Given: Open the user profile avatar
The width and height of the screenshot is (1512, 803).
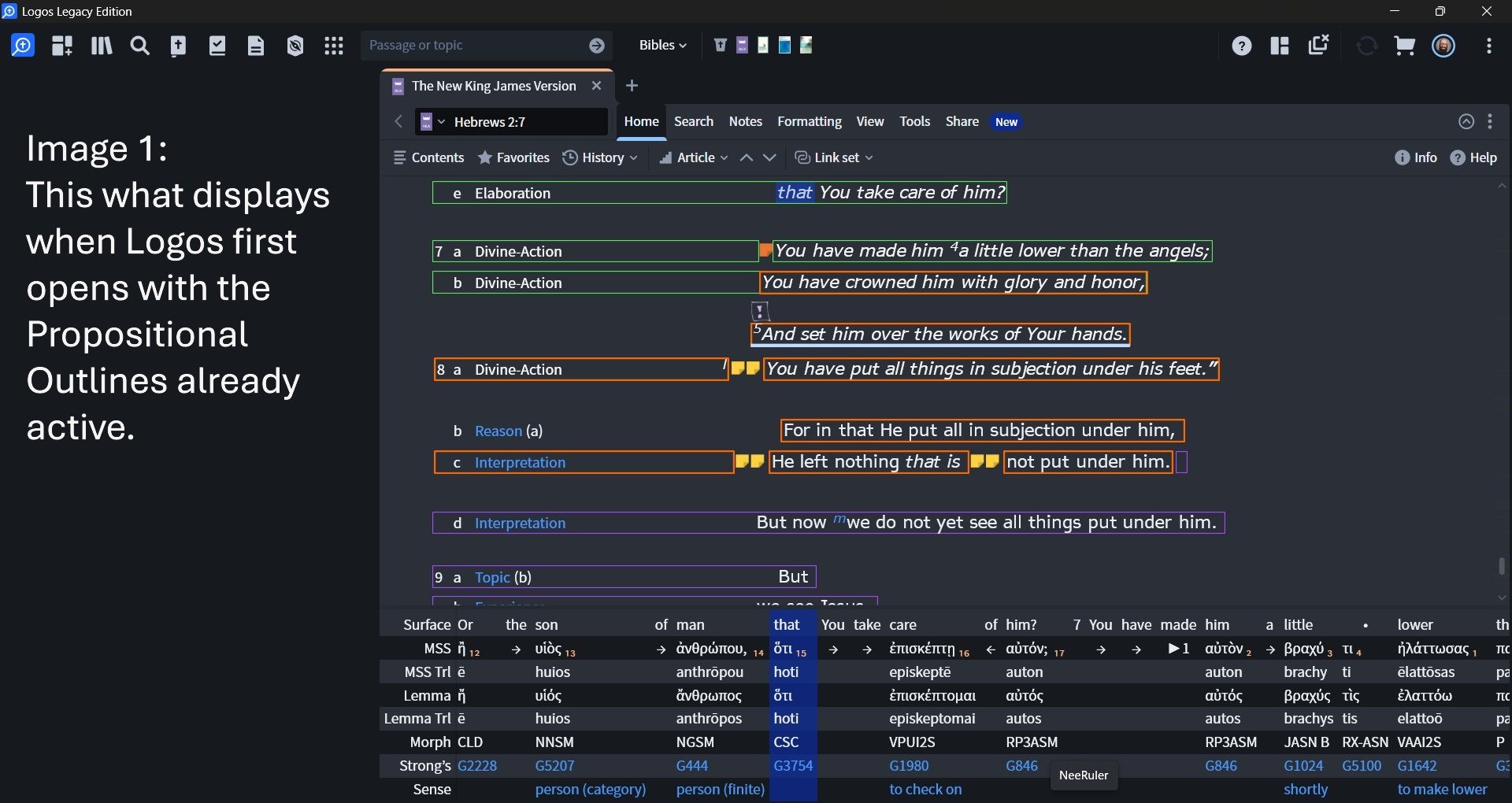Looking at the screenshot, I should (x=1443, y=46).
